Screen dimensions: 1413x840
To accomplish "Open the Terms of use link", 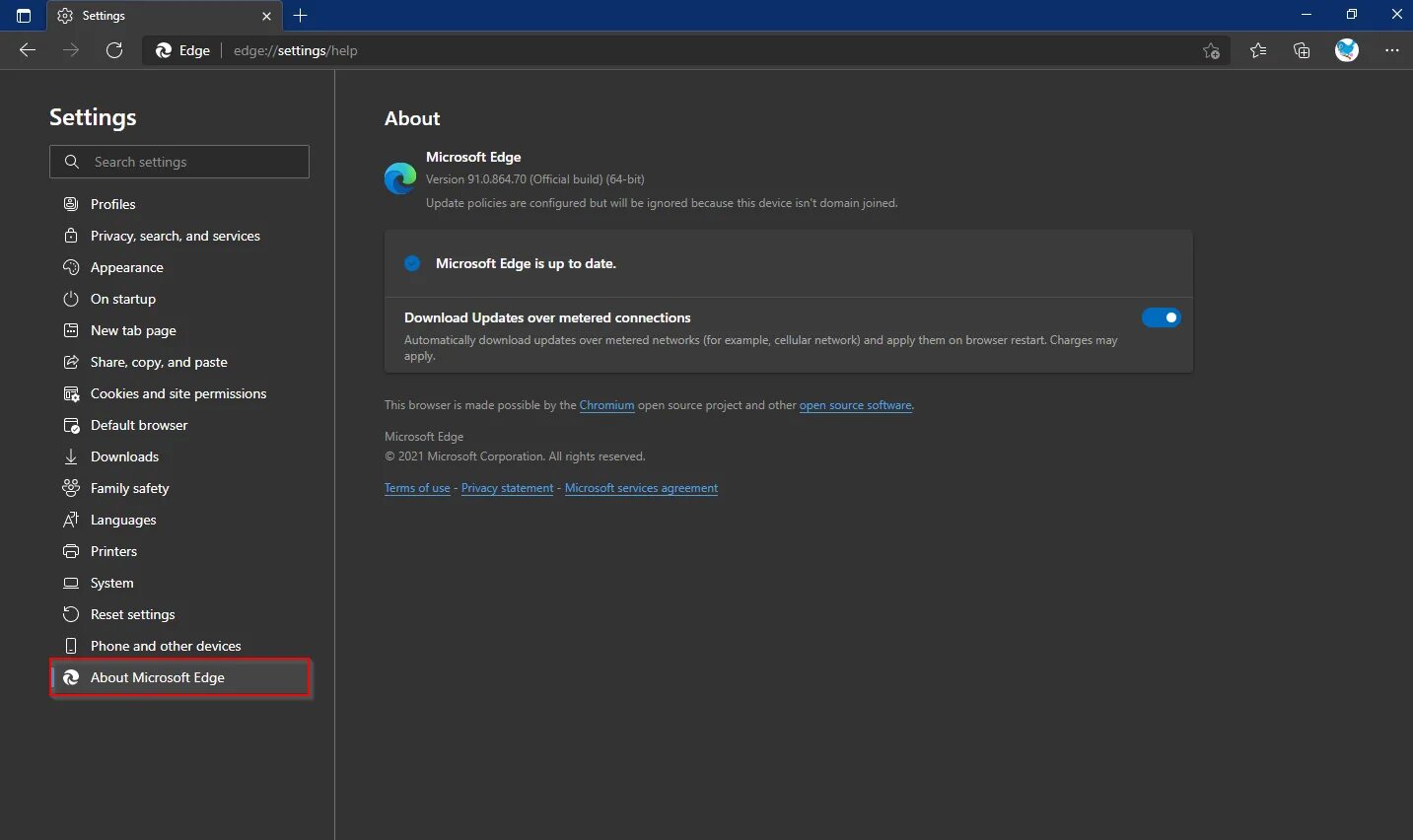I will coord(417,488).
